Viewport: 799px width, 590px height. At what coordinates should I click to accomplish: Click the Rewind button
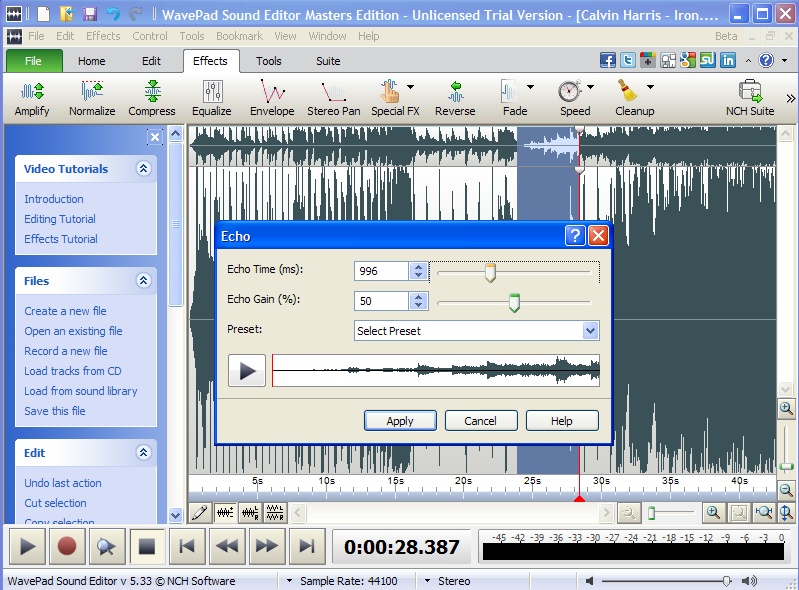click(x=226, y=546)
